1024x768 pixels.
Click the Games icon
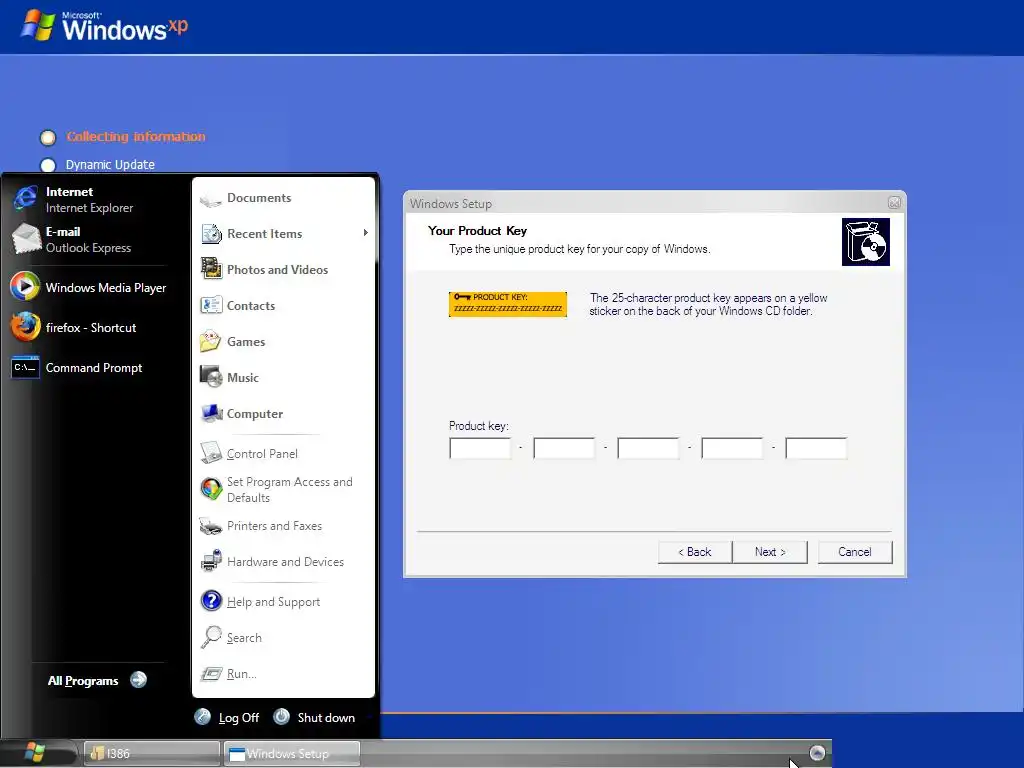[x=210, y=341]
